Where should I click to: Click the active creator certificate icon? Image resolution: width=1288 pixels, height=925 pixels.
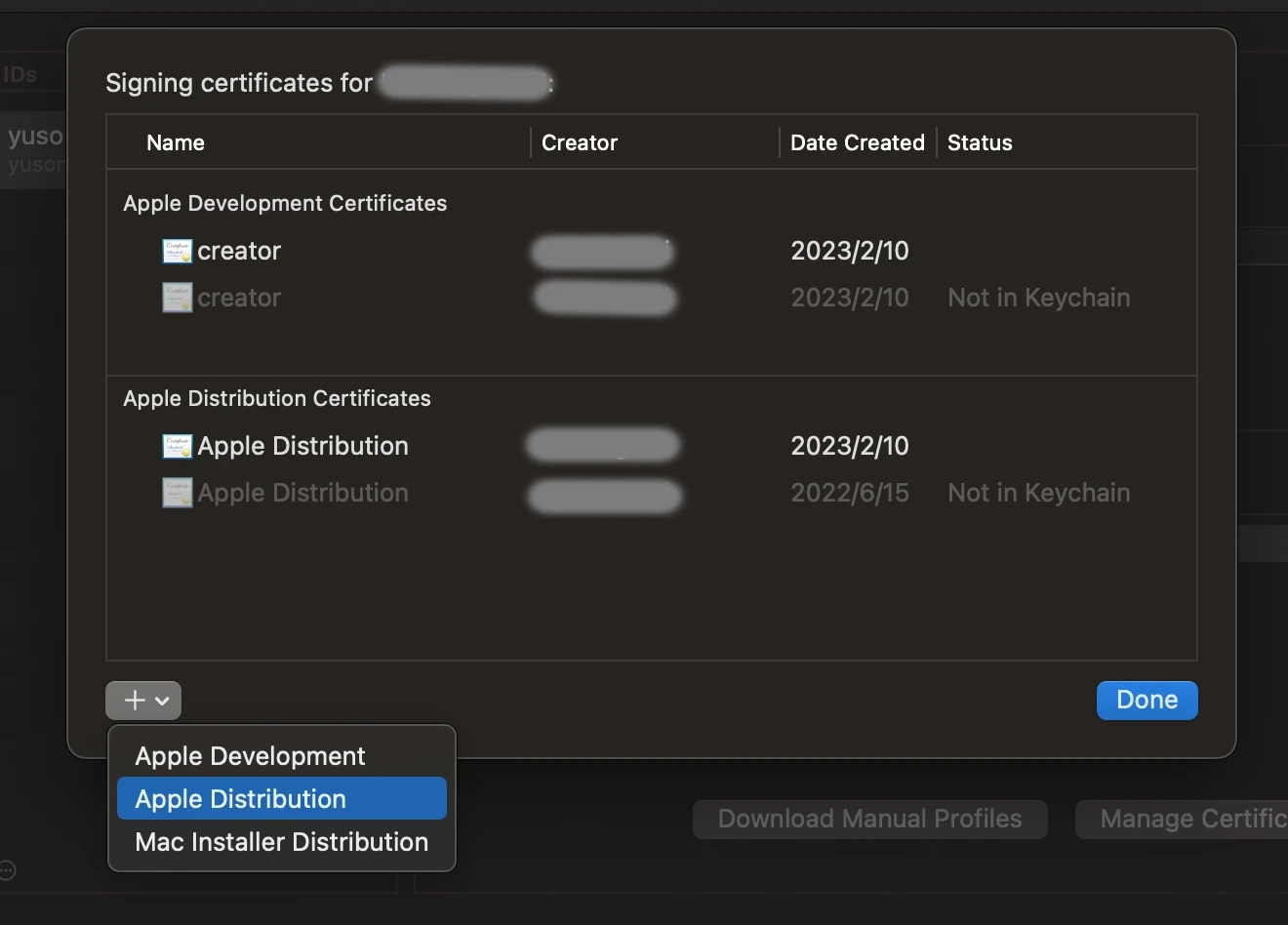177,252
